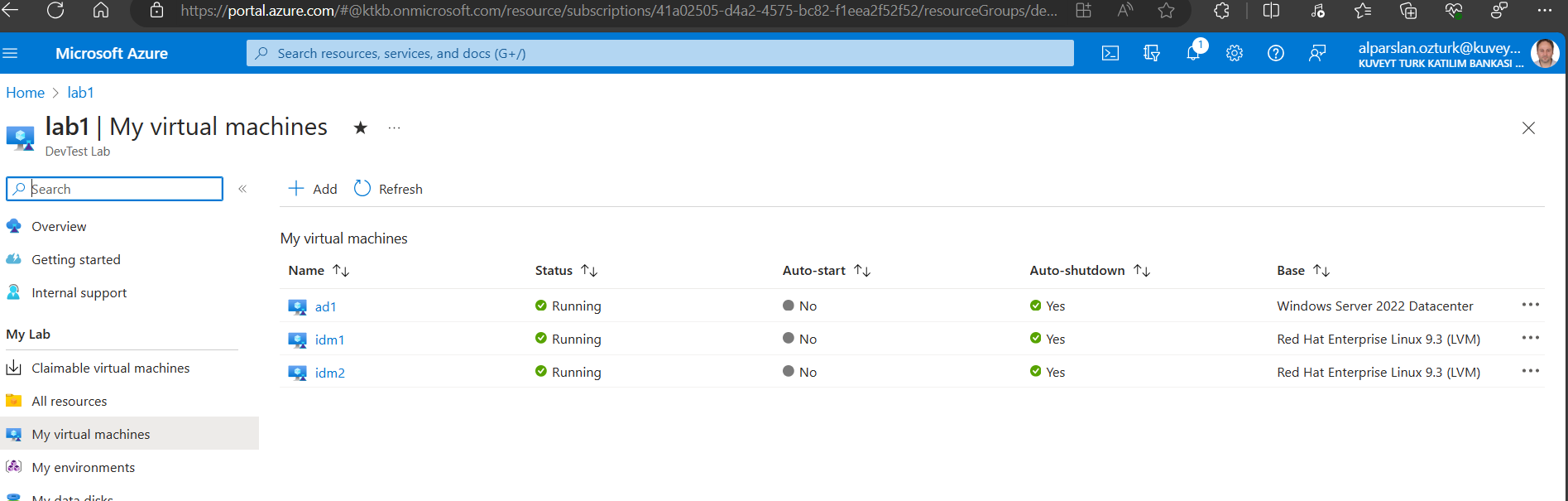Open the ad1 virtual machine link
The width and height of the screenshot is (1568, 501).
pos(325,306)
